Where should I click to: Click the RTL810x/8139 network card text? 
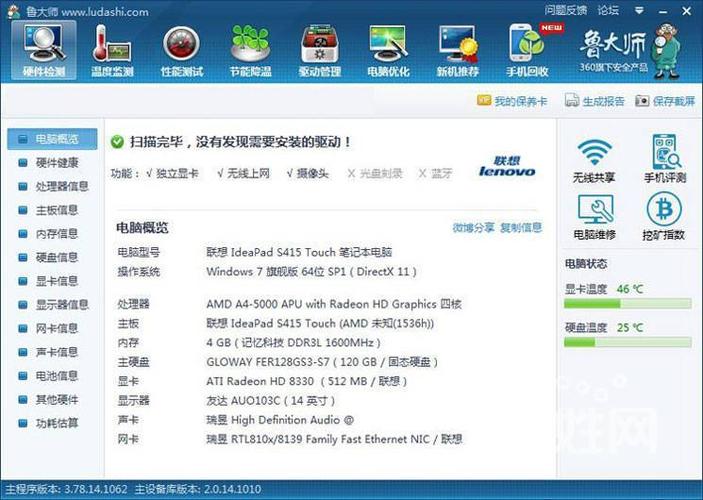(334, 439)
